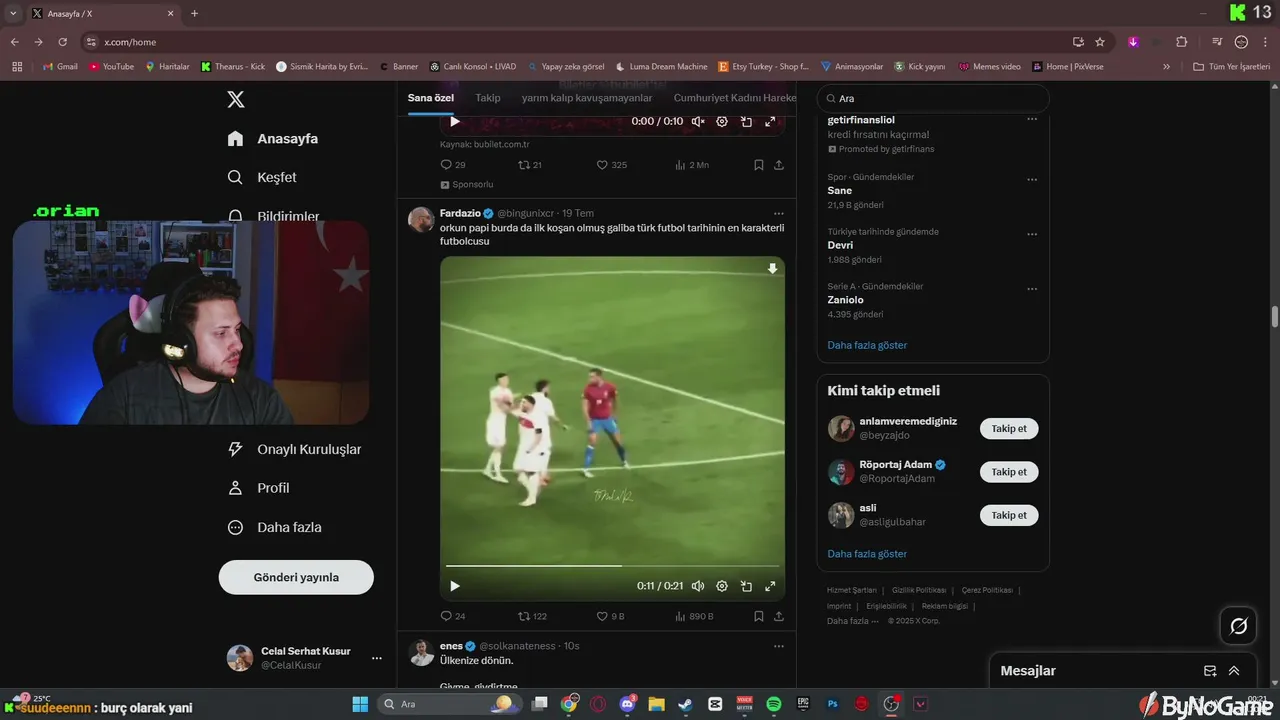Image resolution: width=1280 pixels, height=720 pixels.
Task: Open the Keşfet page
Action: click(x=262, y=177)
